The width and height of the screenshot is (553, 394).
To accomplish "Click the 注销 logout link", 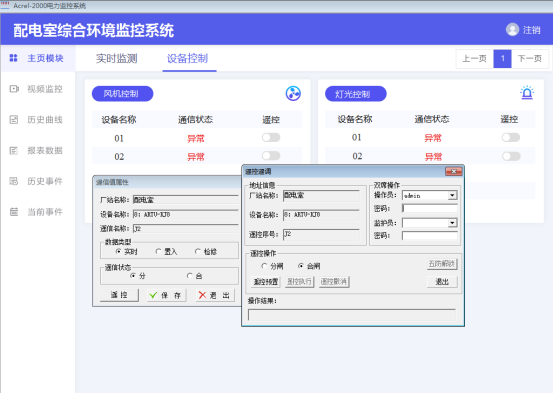I will pos(531,30).
